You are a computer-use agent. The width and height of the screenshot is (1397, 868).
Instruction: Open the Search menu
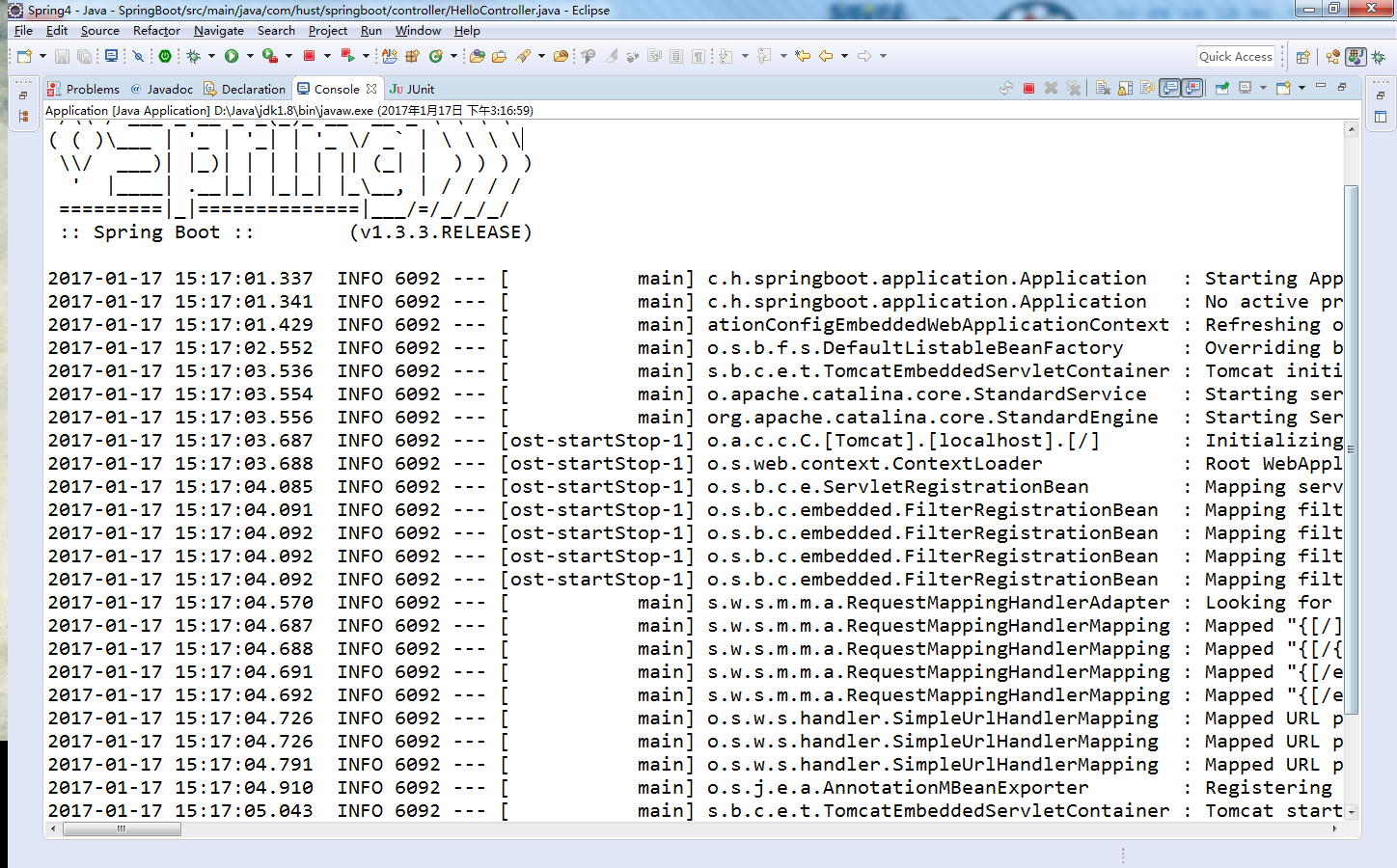276,31
